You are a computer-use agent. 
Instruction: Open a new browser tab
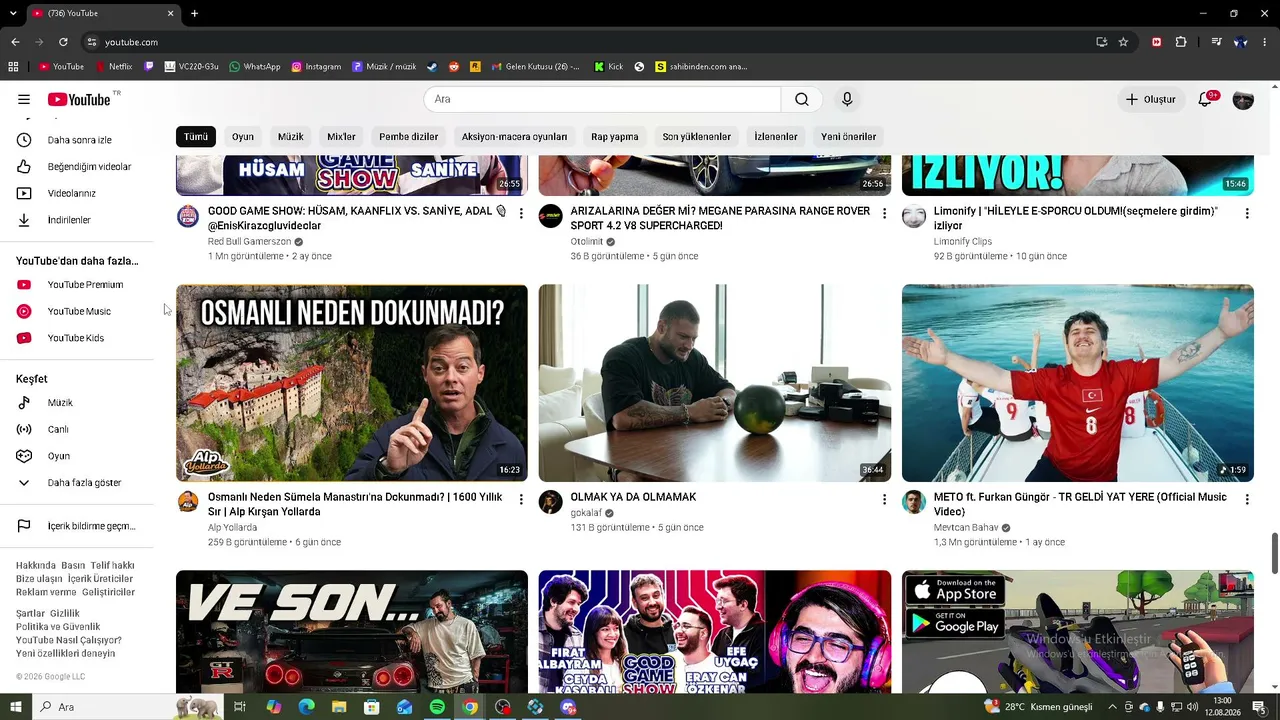point(194,13)
